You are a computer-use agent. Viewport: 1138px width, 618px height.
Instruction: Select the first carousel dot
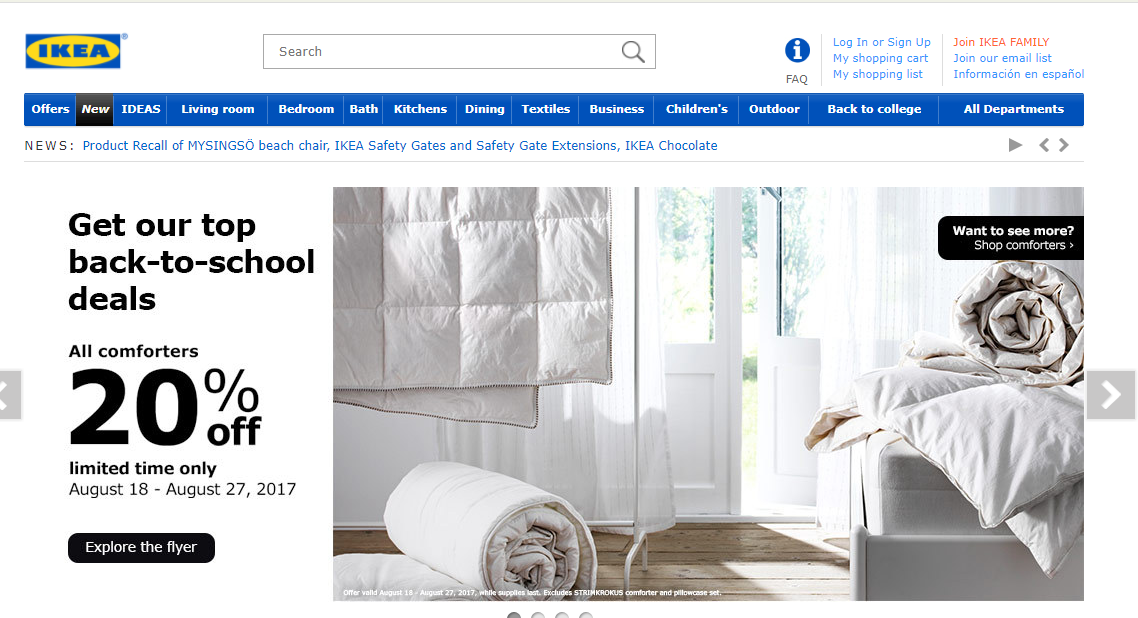tap(513, 616)
